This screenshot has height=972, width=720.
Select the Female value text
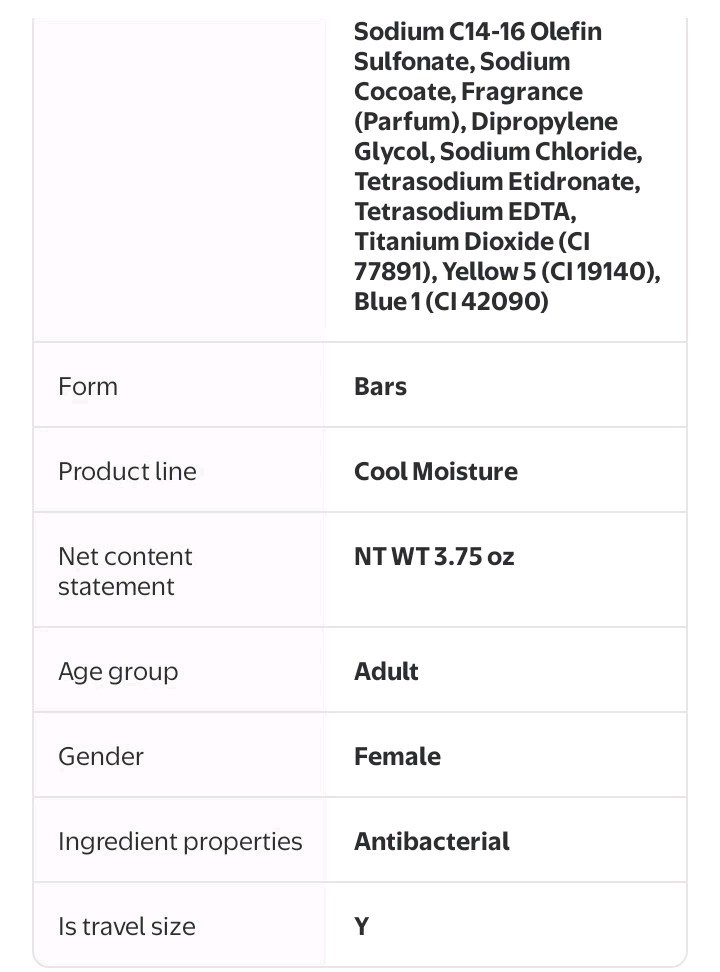coord(397,756)
